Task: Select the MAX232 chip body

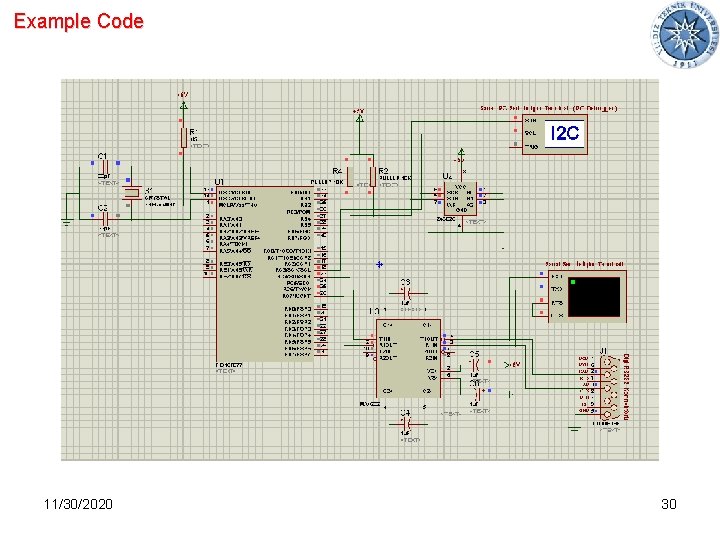Action: (x=408, y=358)
